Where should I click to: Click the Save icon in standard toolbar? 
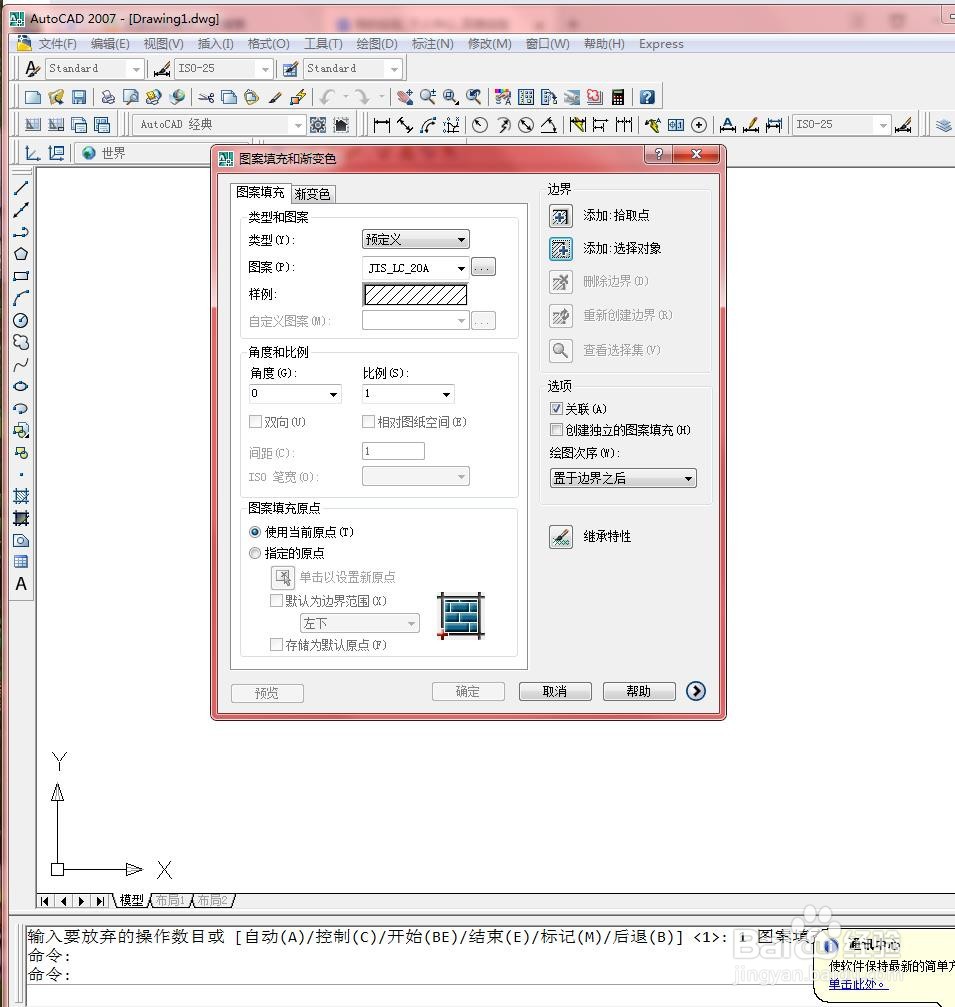pos(79,97)
